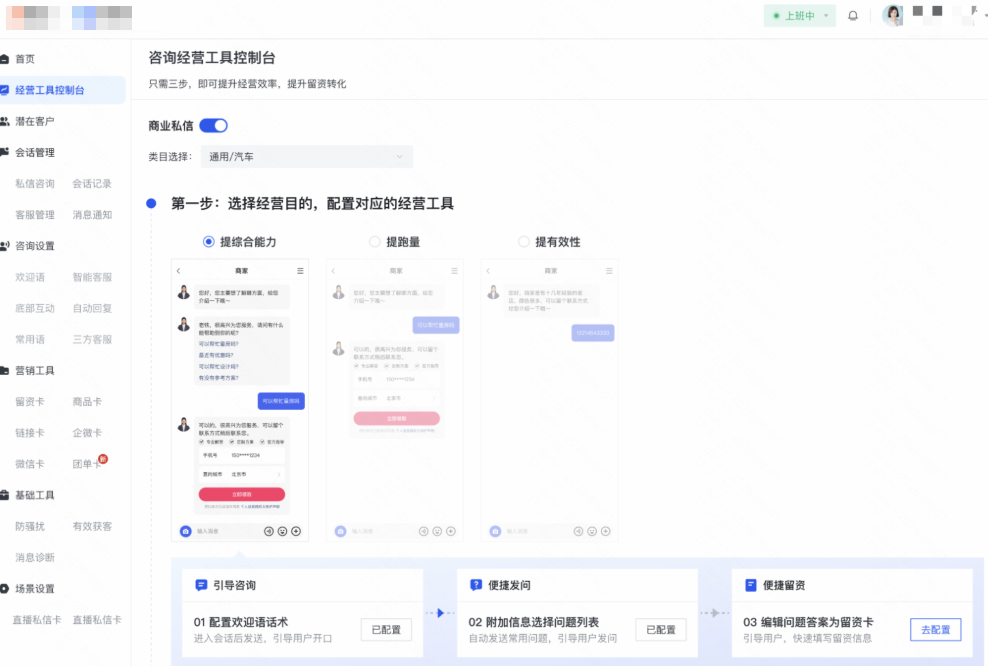This screenshot has width=988, height=666.
Task: Click the 咨询设置 icon in sidebar
Action: (4, 246)
